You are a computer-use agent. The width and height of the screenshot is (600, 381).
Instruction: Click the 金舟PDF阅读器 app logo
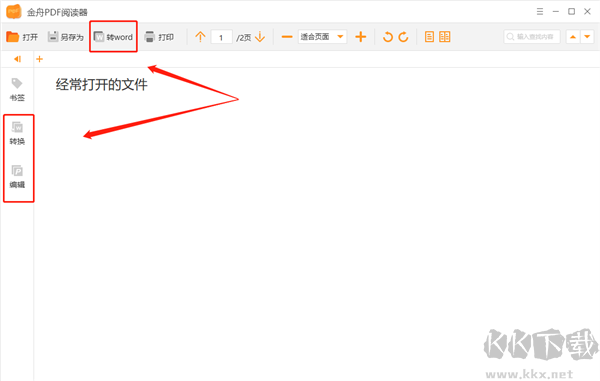coord(14,12)
